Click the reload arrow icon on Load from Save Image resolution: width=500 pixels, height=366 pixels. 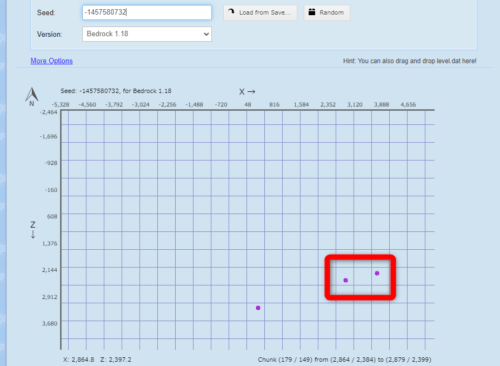click(x=231, y=12)
